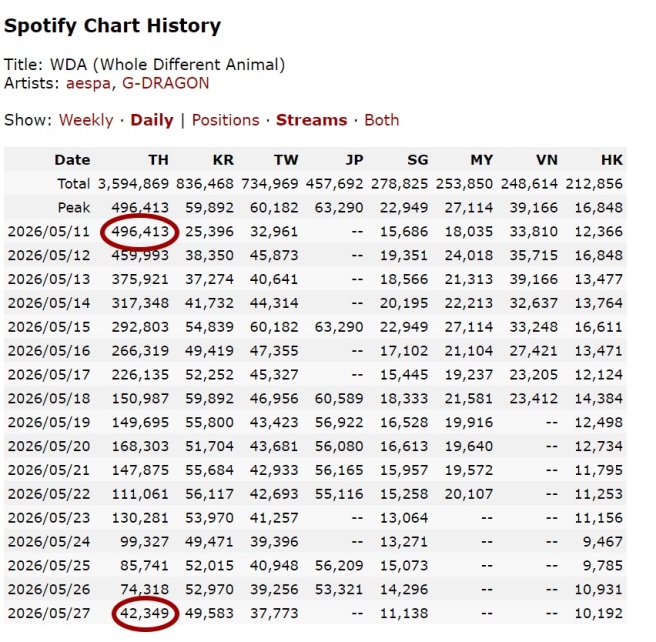This screenshot has width=656, height=642.
Task: Click the date 2026/05/24
Action: 49,541
